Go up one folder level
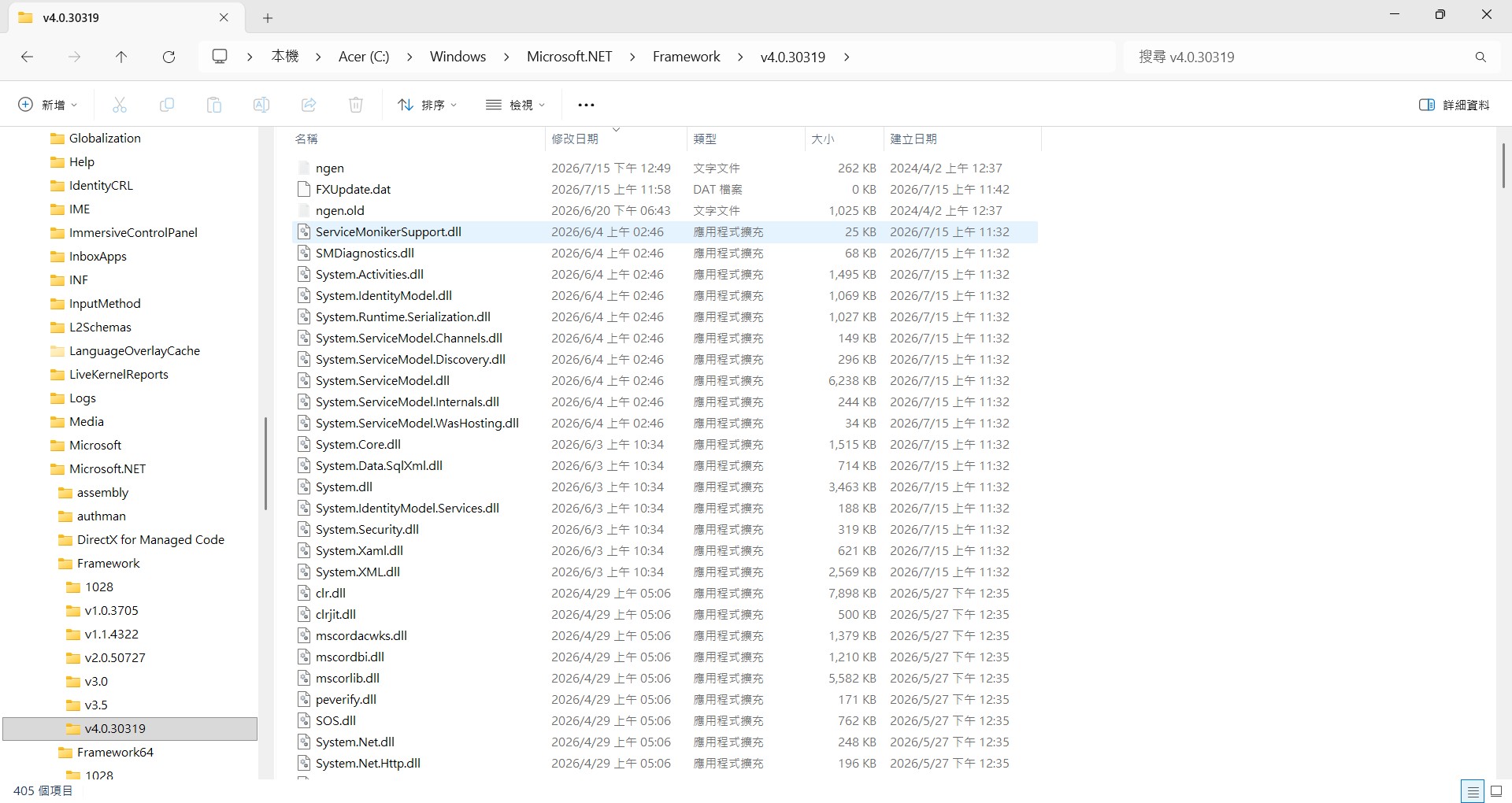Viewport: 1512px width, 803px height. point(121,57)
